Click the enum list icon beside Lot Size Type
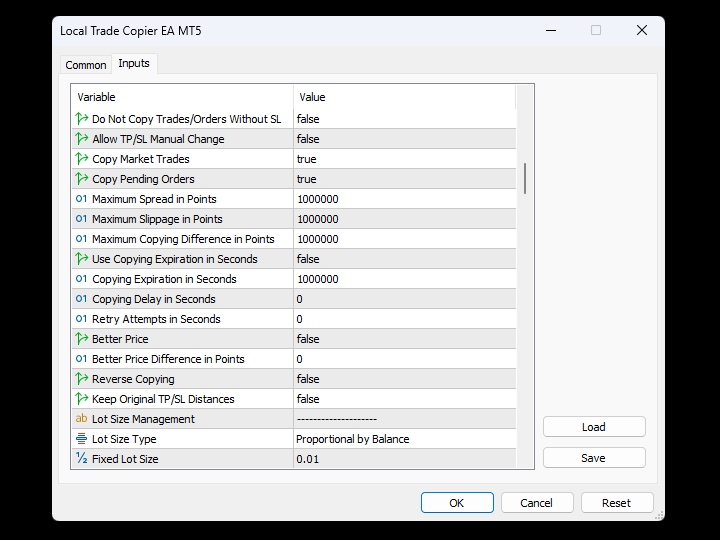The height and width of the screenshot is (540, 720). coord(81,439)
